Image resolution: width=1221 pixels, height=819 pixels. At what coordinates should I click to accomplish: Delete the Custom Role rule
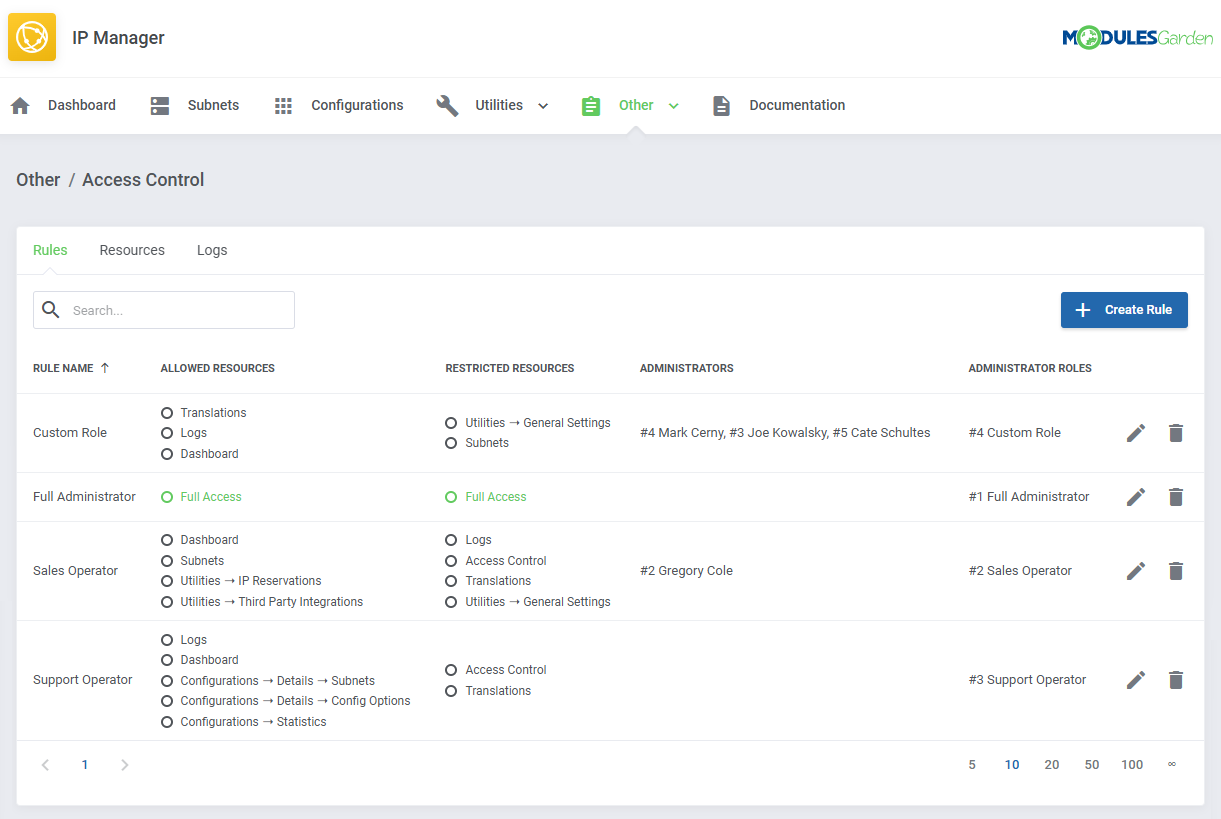(x=1176, y=433)
